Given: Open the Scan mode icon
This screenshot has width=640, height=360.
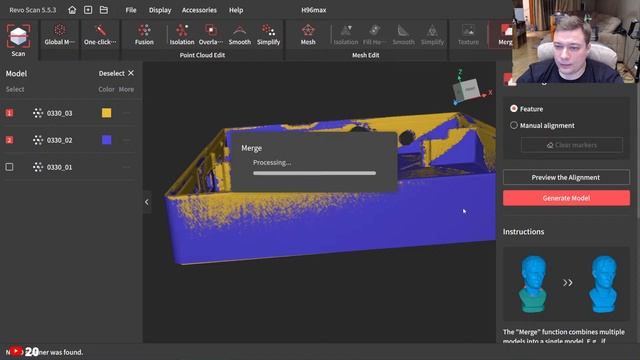Looking at the screenshot, I should 18,40.
